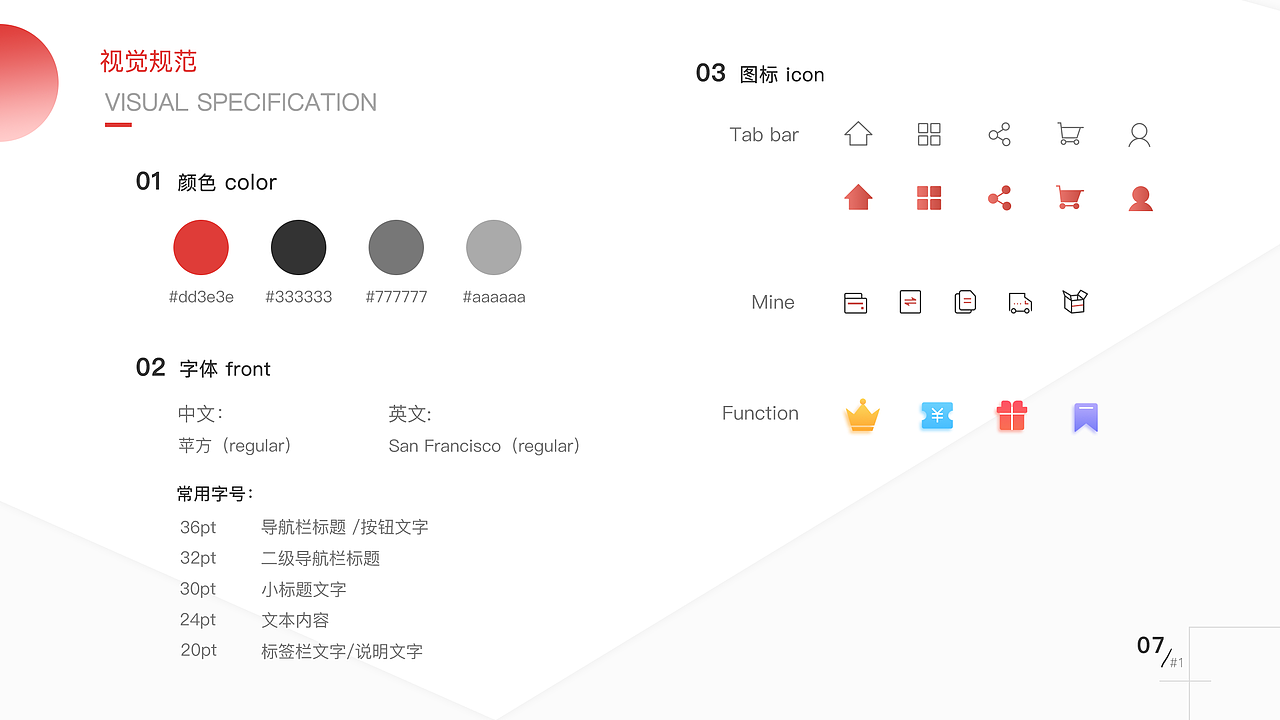Viewport: 1280px width, 720px height.
Task: Click the 01 颜色 color section heading
Action: click(206, 182)
